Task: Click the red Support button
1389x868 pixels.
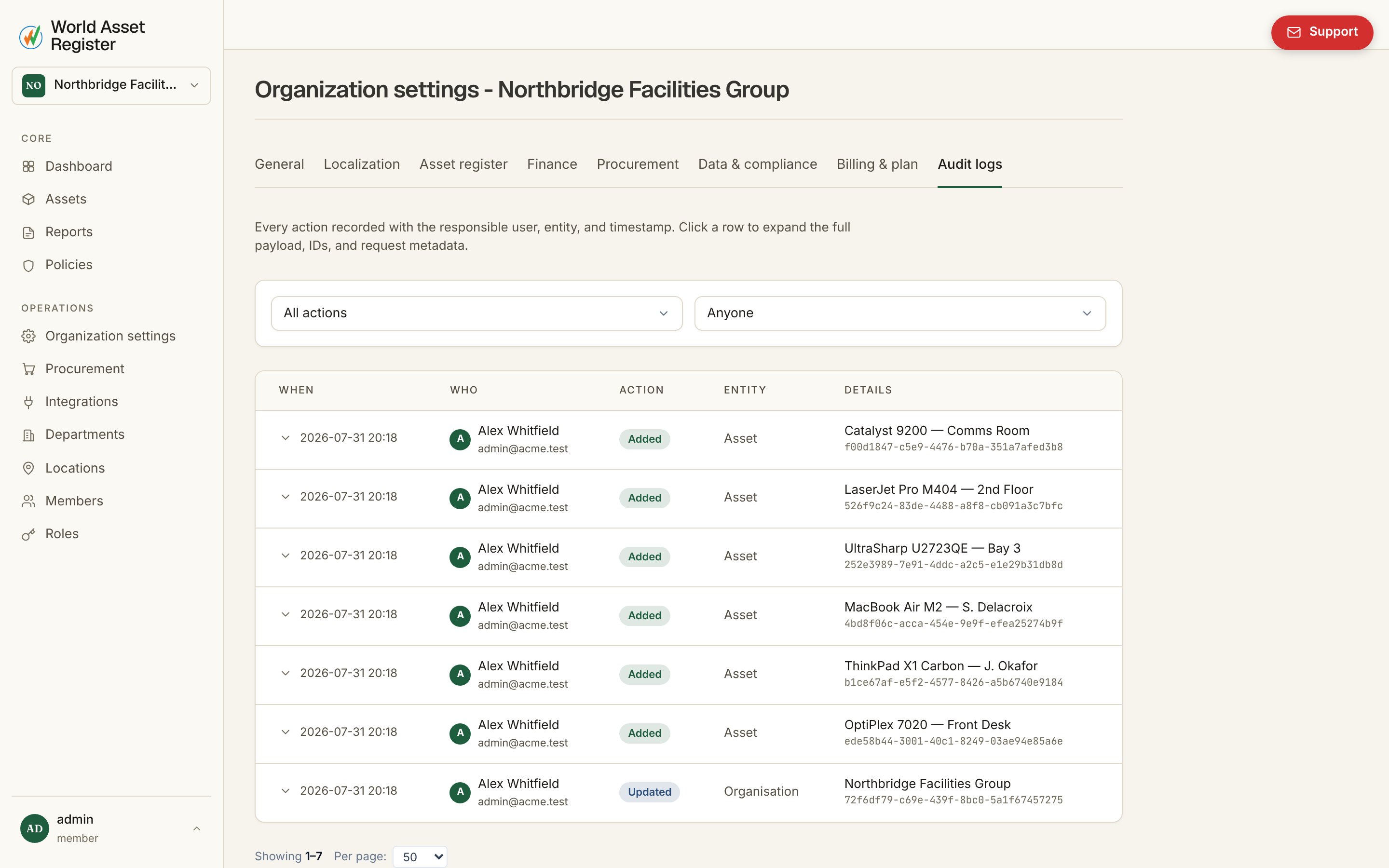Action: 1322,32
